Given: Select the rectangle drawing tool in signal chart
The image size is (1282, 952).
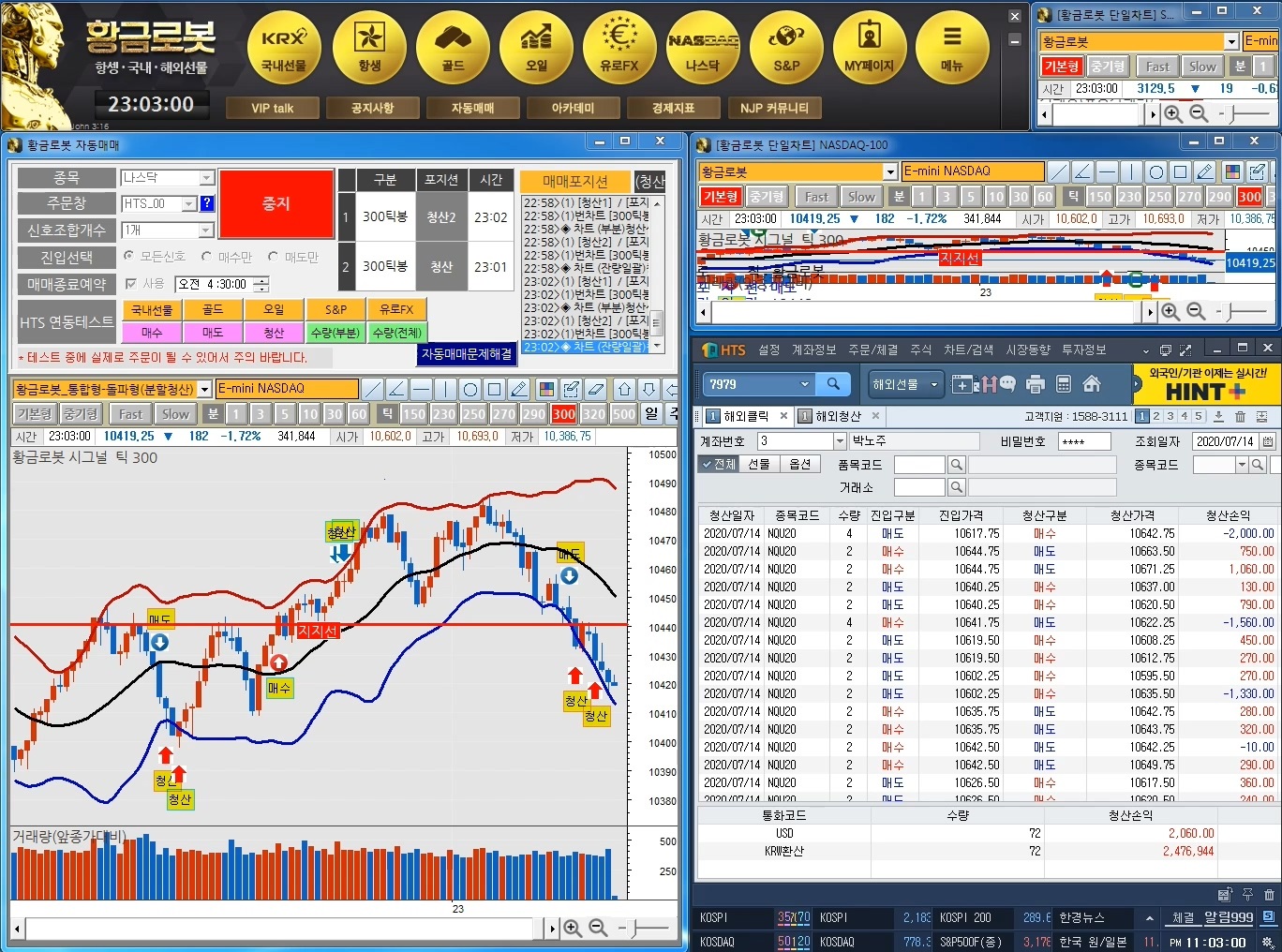Looking at the screenshot, I should 494,389.
